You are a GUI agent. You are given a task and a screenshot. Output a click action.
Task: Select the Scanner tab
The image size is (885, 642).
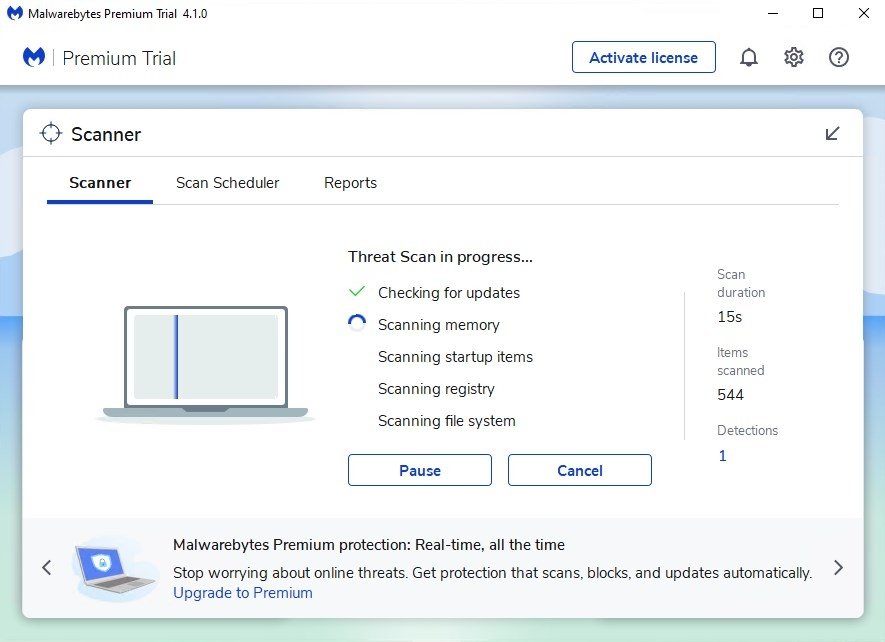pos(100,183)
